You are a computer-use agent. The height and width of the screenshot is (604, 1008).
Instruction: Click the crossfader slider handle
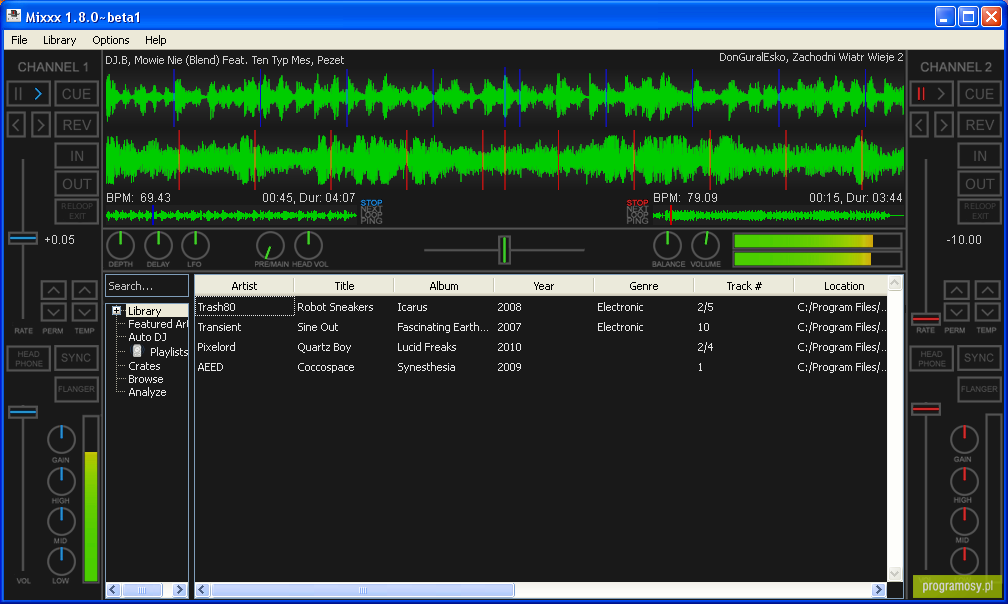tap(505, 249)
